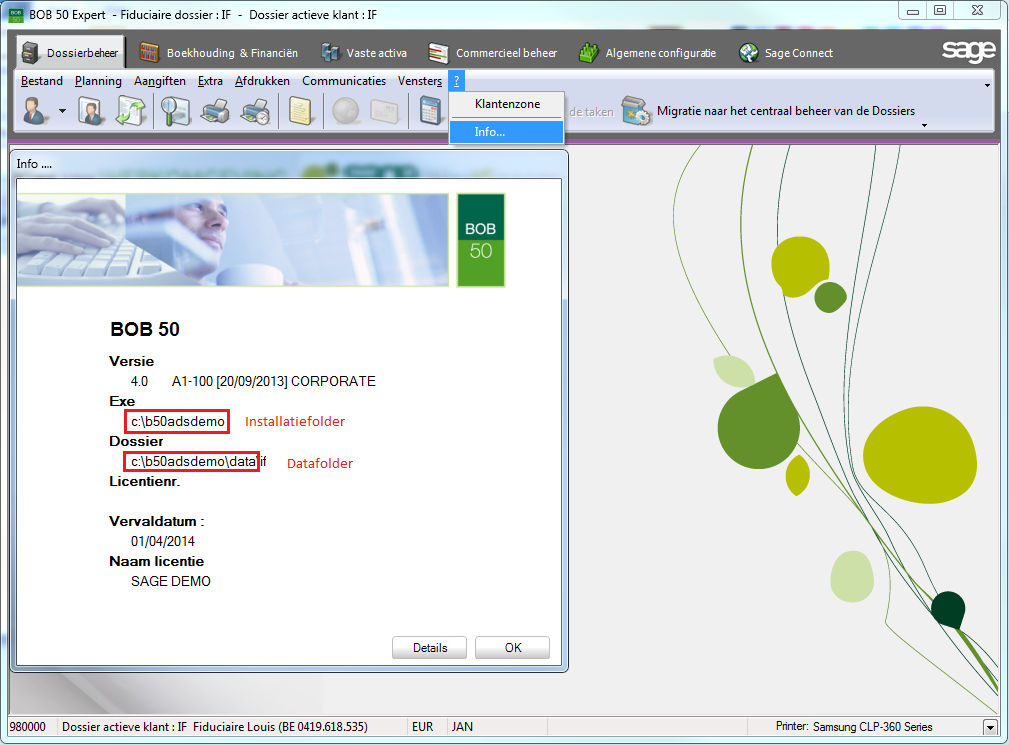Image resolution: width=1009 pixels, height=745 pixels.
Task: Close the BOB 50 Expert window
Action: pos(978,11)
